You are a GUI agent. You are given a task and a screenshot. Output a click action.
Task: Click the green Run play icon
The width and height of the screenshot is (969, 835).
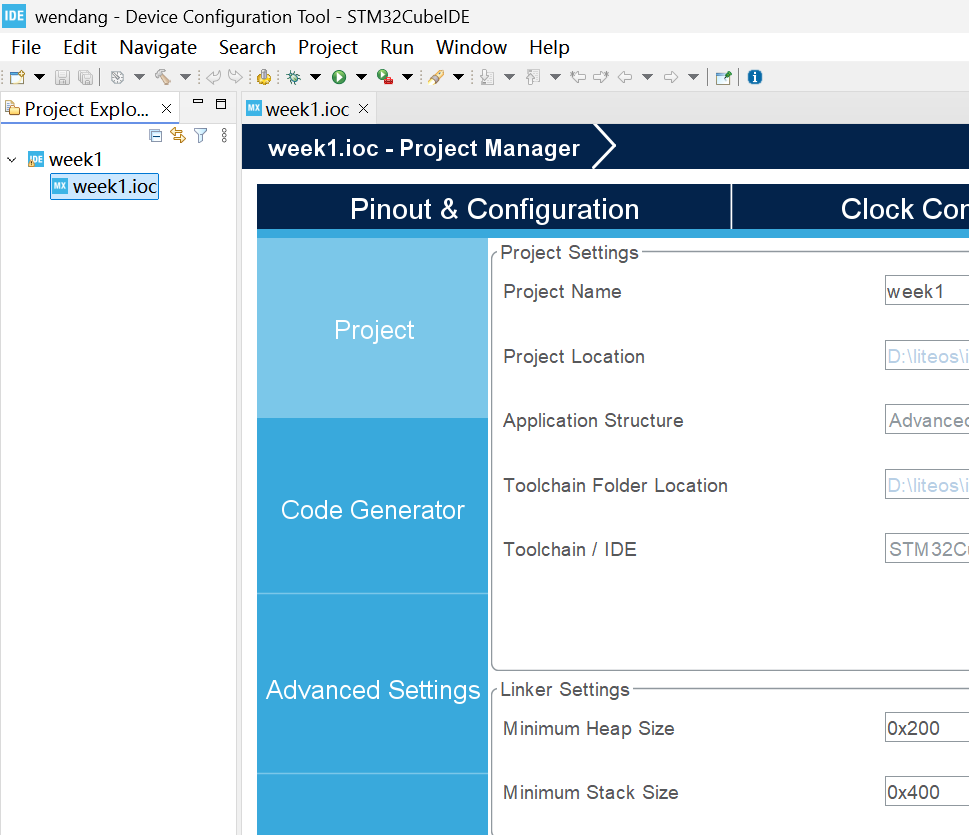339,77
